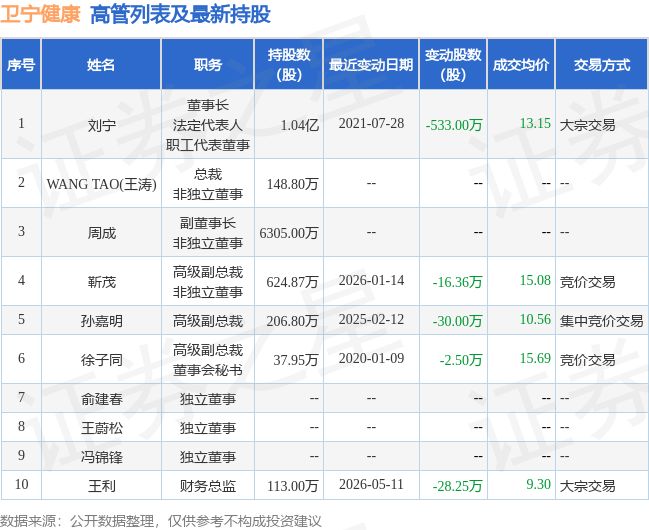Viewport: 649px width, 530px height.
Task: Click the holding value 6305.00万
Action: pos(289,233)
